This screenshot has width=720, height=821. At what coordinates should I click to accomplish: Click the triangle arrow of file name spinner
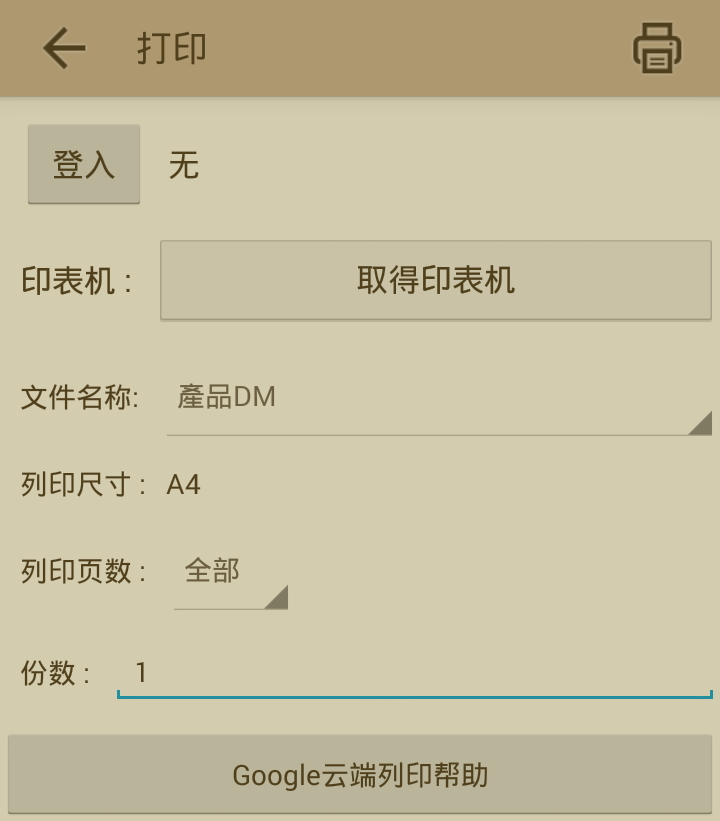click(x=700, y=424)
